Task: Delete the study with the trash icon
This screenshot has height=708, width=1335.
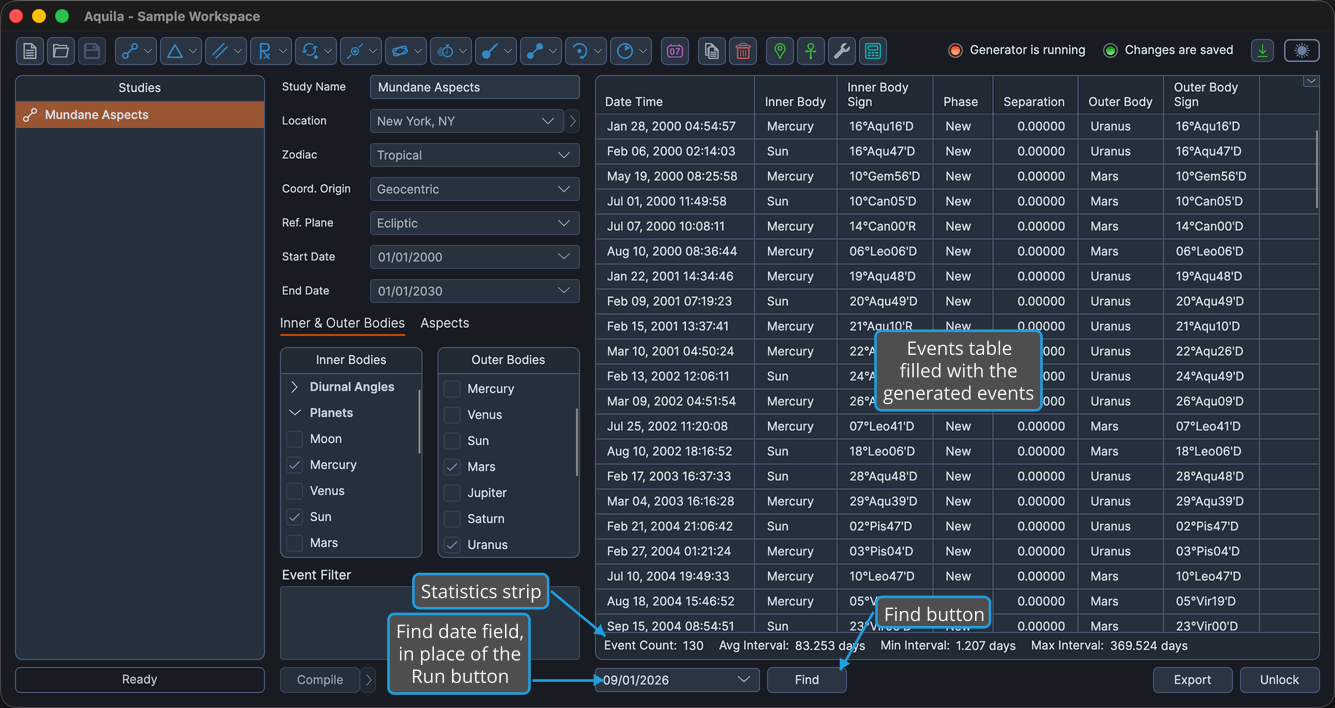Action: pyautogui.click(x=743, y=51)
